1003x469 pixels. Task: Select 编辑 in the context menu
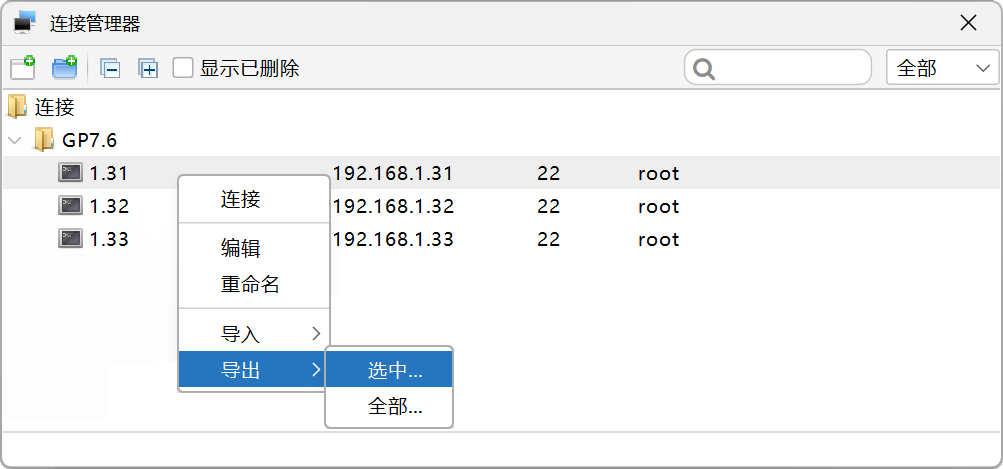click(241, 248)
